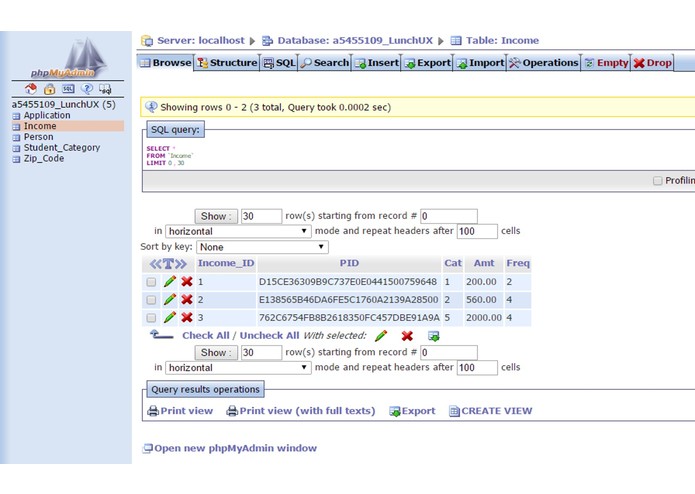695x494 pixels.
Task: Open the Export tab
Action: (428, 63)
